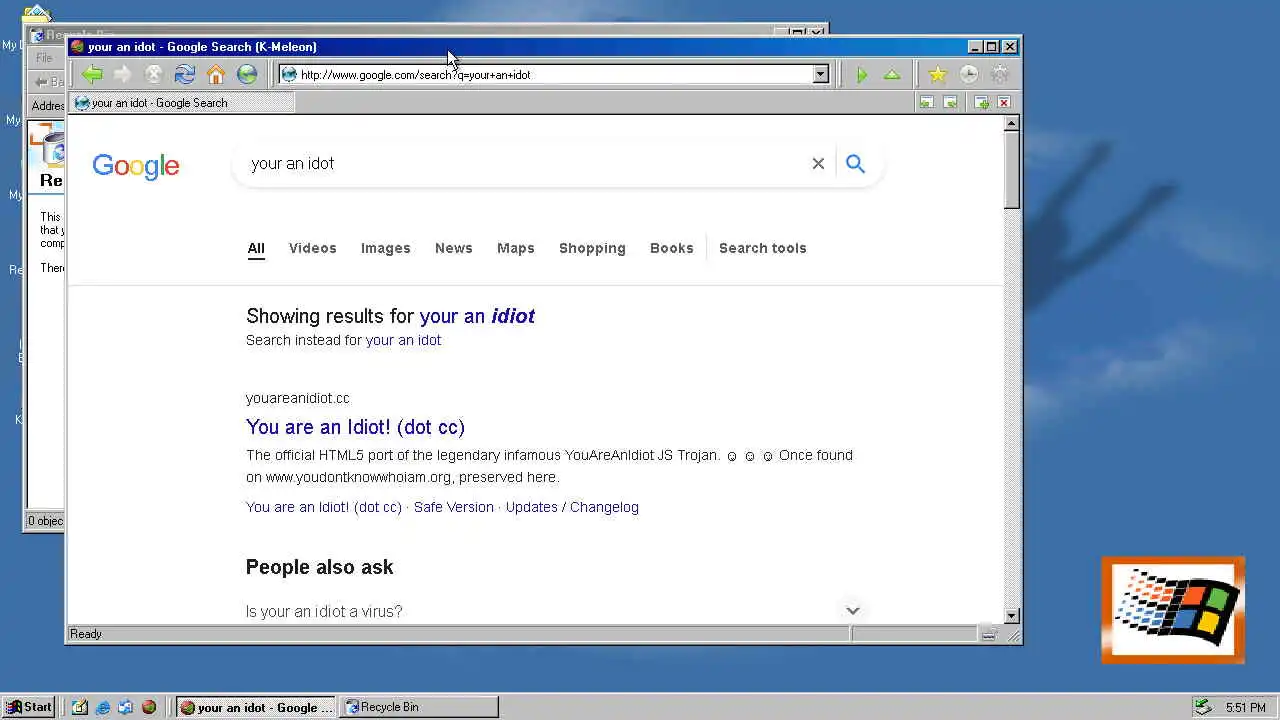The width and height of the screenshot is (1280, 720).
Task: Click the page scrollbar down arrow
Action: point(1012,616)
